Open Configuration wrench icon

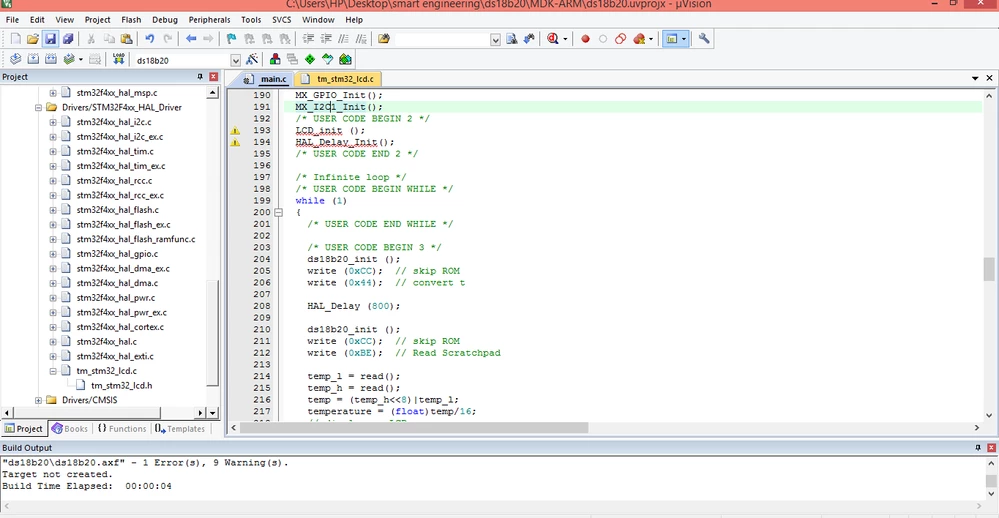pos(704,39)
